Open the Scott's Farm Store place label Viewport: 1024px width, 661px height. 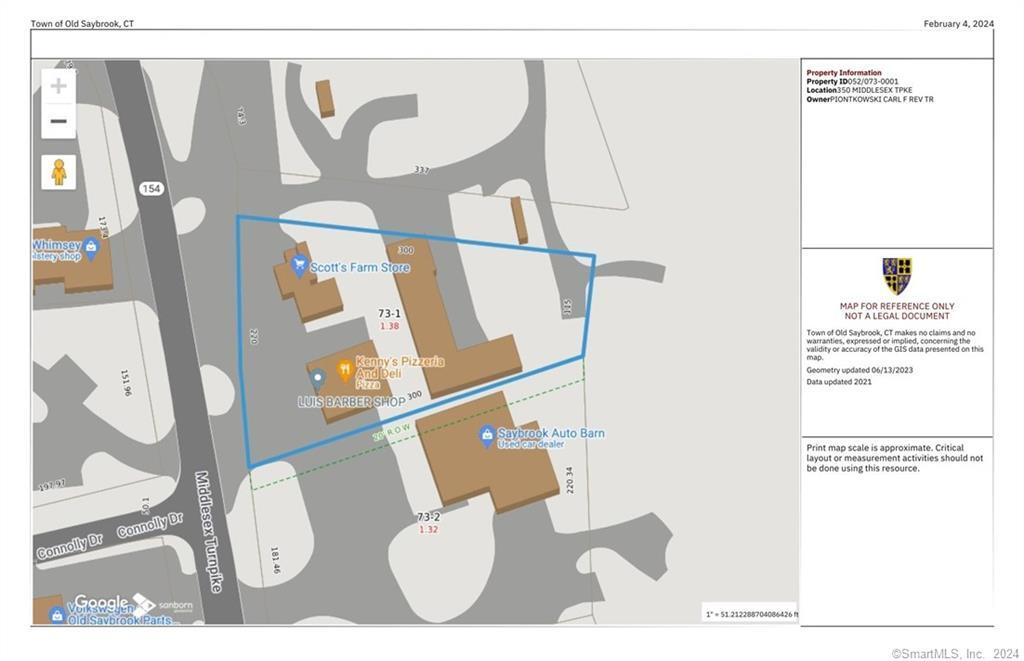pos(360,267)
